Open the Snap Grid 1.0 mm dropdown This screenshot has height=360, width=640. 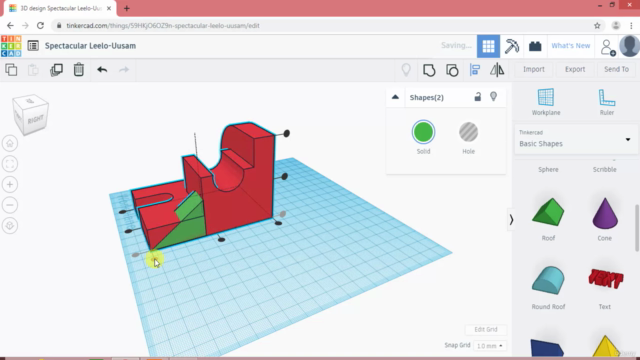(x=489, y=346)
